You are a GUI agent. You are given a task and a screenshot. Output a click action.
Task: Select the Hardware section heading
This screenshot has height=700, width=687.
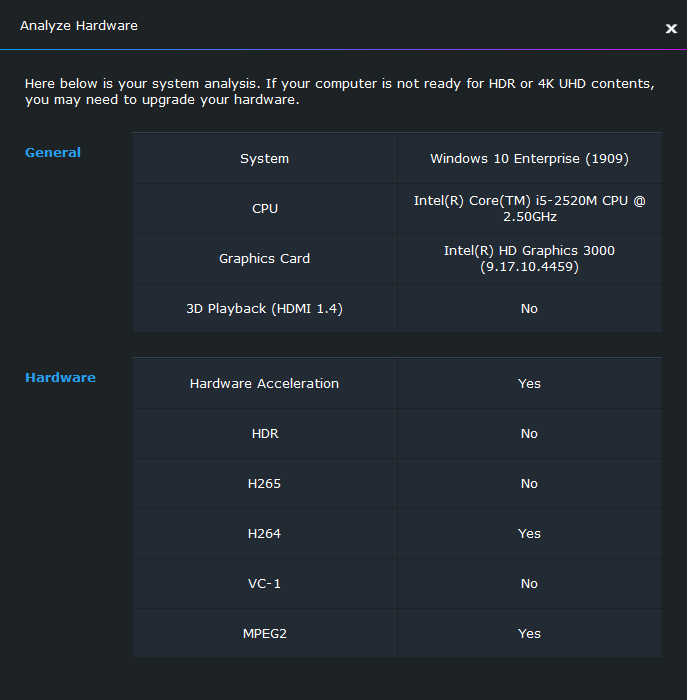[60, 378]
